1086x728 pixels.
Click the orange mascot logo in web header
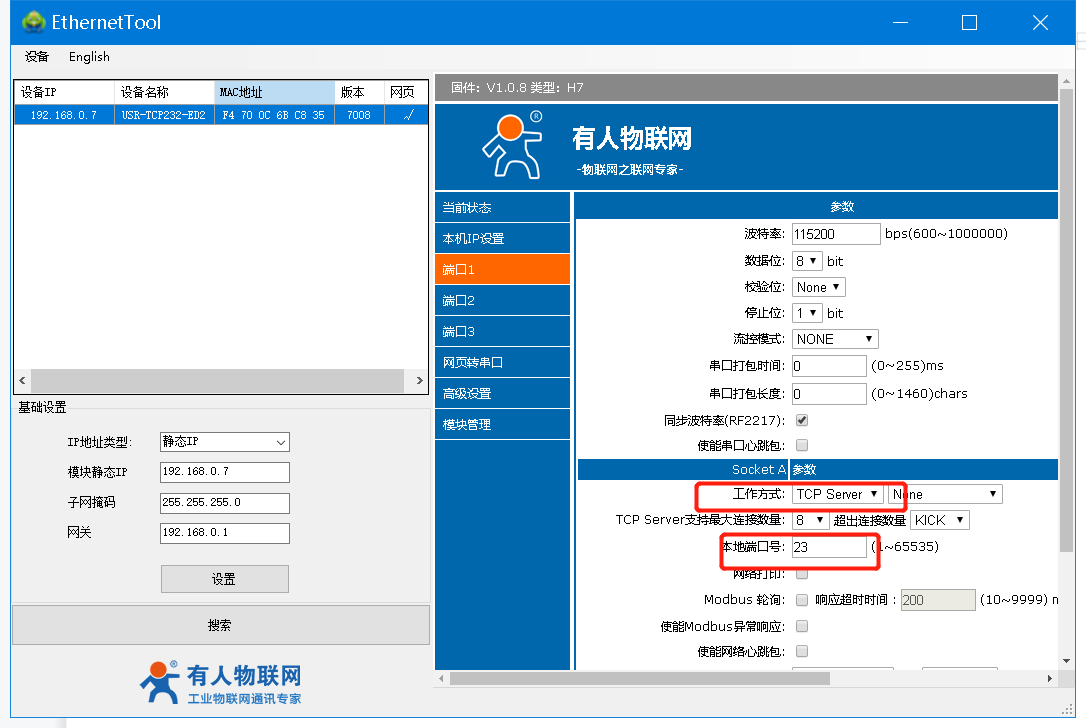pyautogui.click(x=513, y=146)
